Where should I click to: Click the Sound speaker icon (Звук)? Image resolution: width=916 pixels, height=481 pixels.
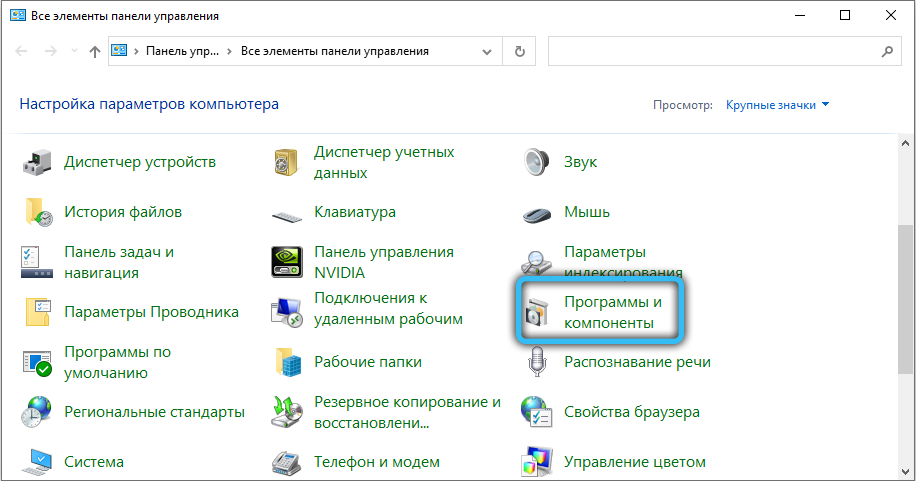[538, 162]
